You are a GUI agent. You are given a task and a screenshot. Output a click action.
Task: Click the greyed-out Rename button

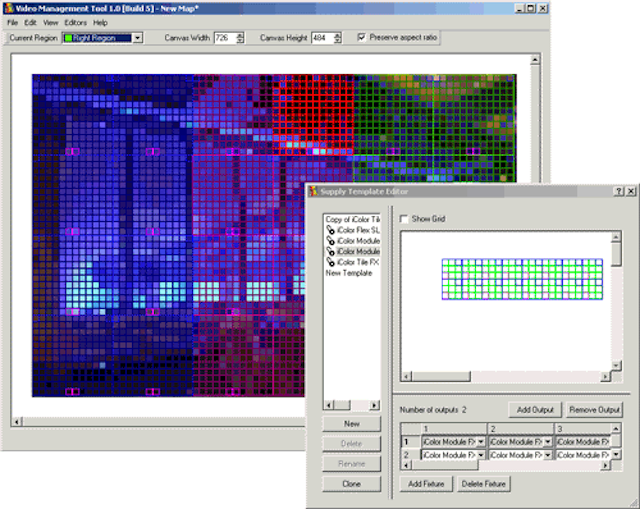click(x=351, y=464)
